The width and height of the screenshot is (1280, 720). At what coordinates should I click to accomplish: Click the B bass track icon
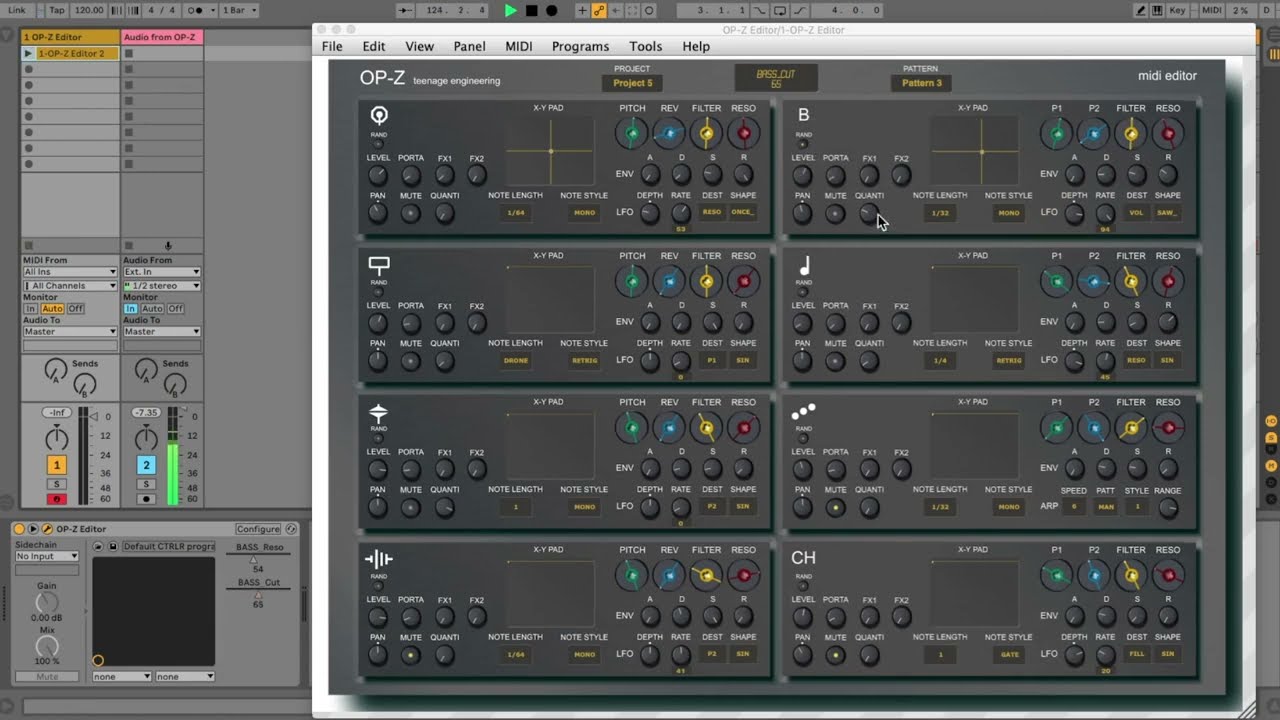pyautogui.click(x=803, y=115)
